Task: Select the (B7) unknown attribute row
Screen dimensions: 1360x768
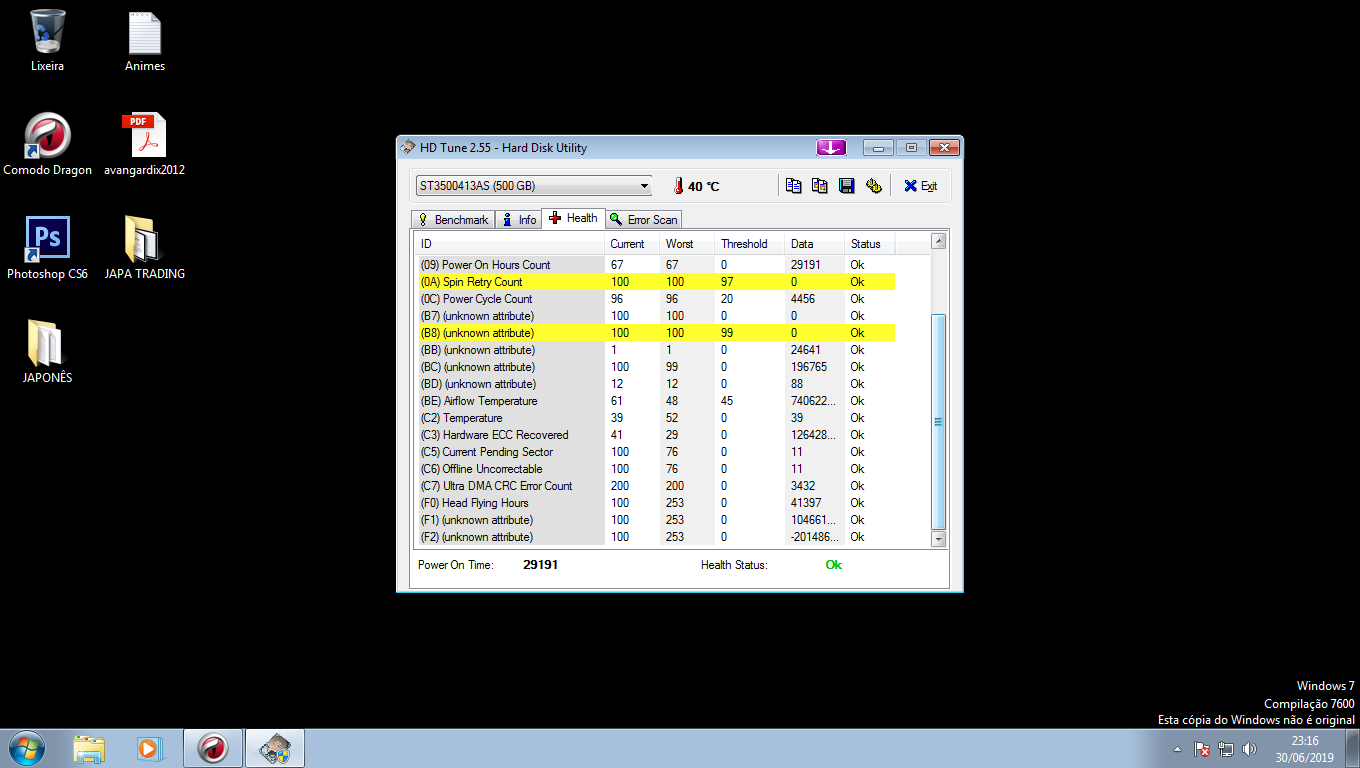Action: click(x=655, y=316)
